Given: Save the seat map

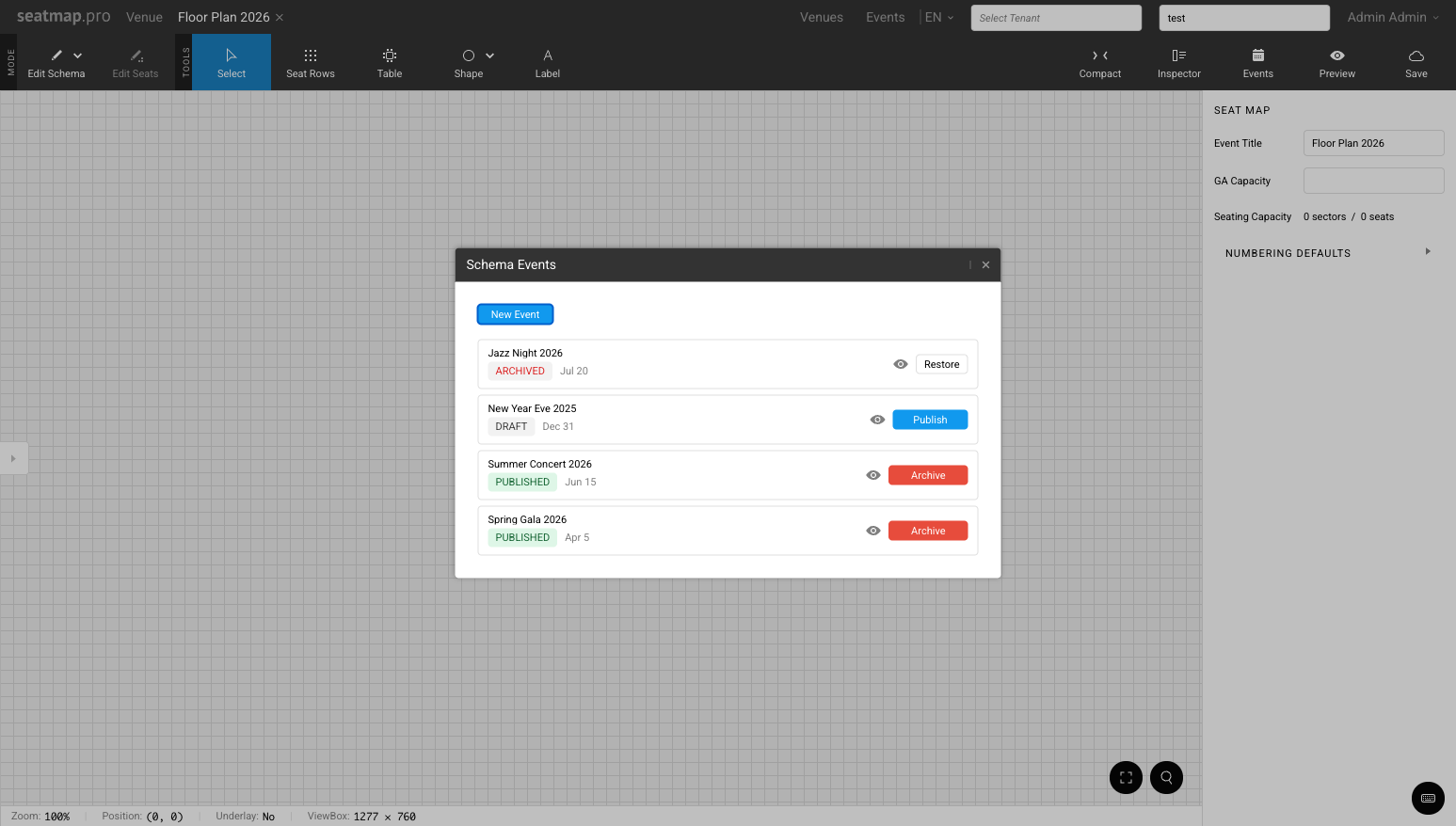Looking at the screenshot, I should [x=1416, y=62].
